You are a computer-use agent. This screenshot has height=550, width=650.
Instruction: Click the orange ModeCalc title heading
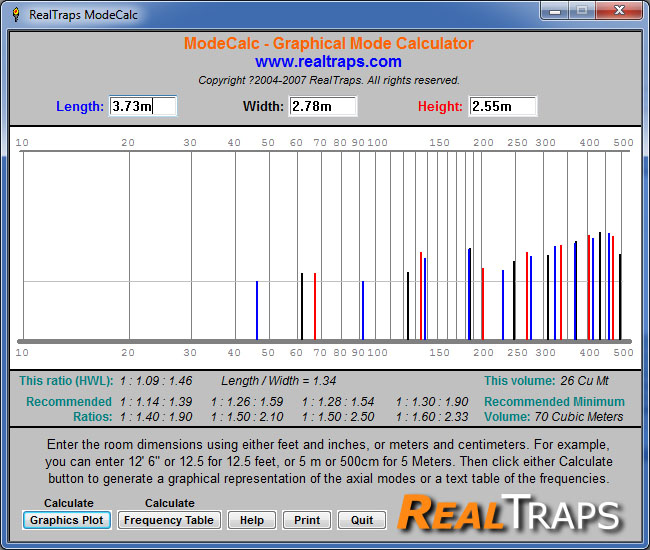(328, 44)
